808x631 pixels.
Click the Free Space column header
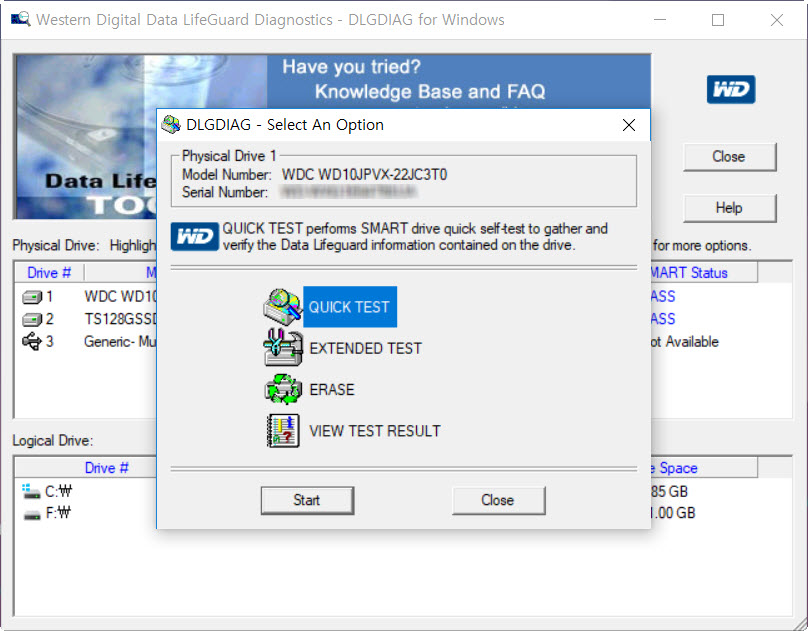(704, 468)
